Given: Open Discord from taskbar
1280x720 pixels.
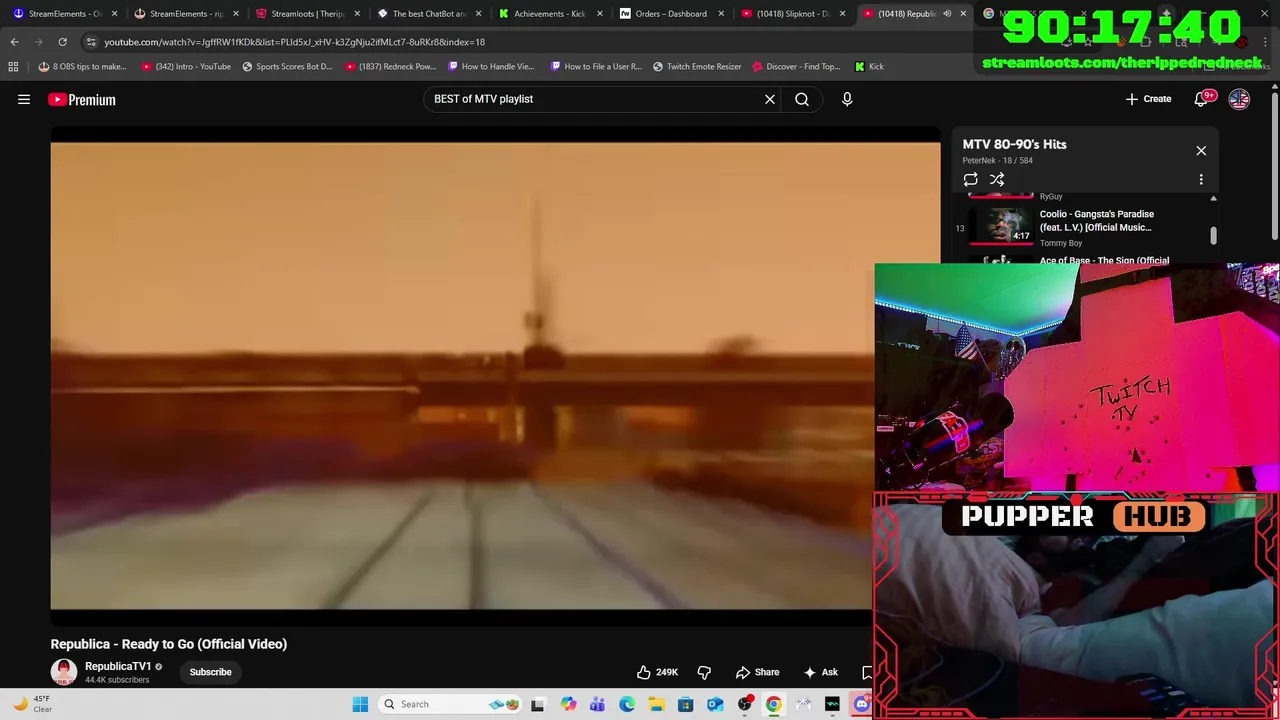Looking at the screenshot, I should coord(861,704).
